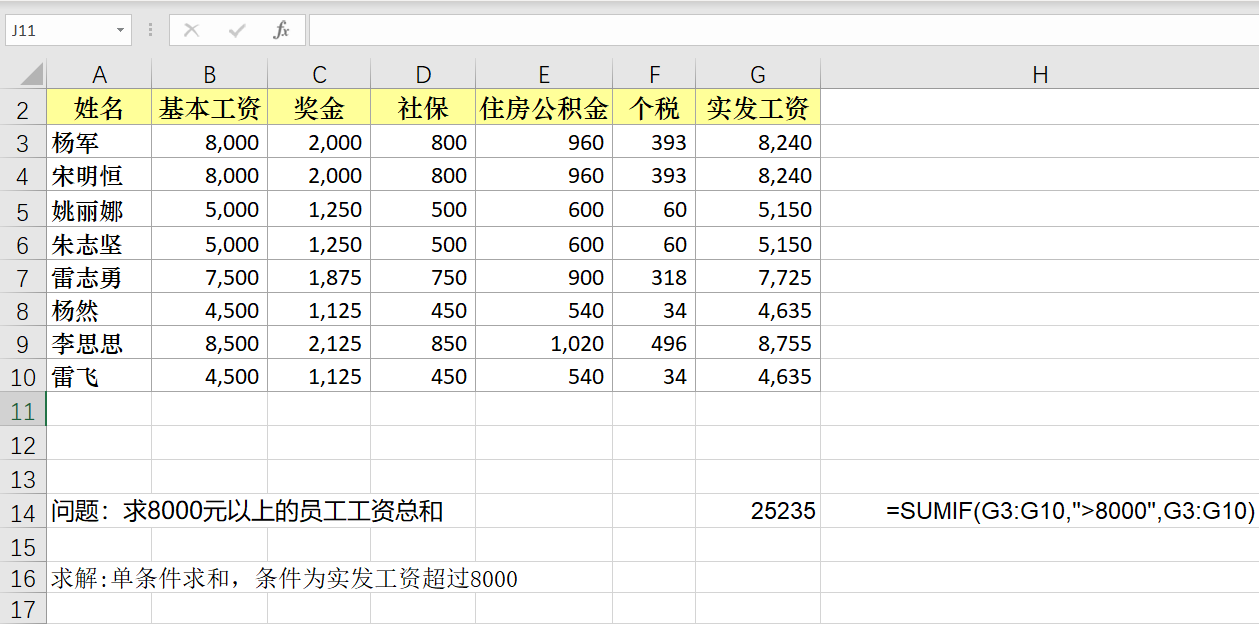Click the name cell 雷志勇
The width and height of the screenshot is (1259, 624).
click(x=99, y=277)
